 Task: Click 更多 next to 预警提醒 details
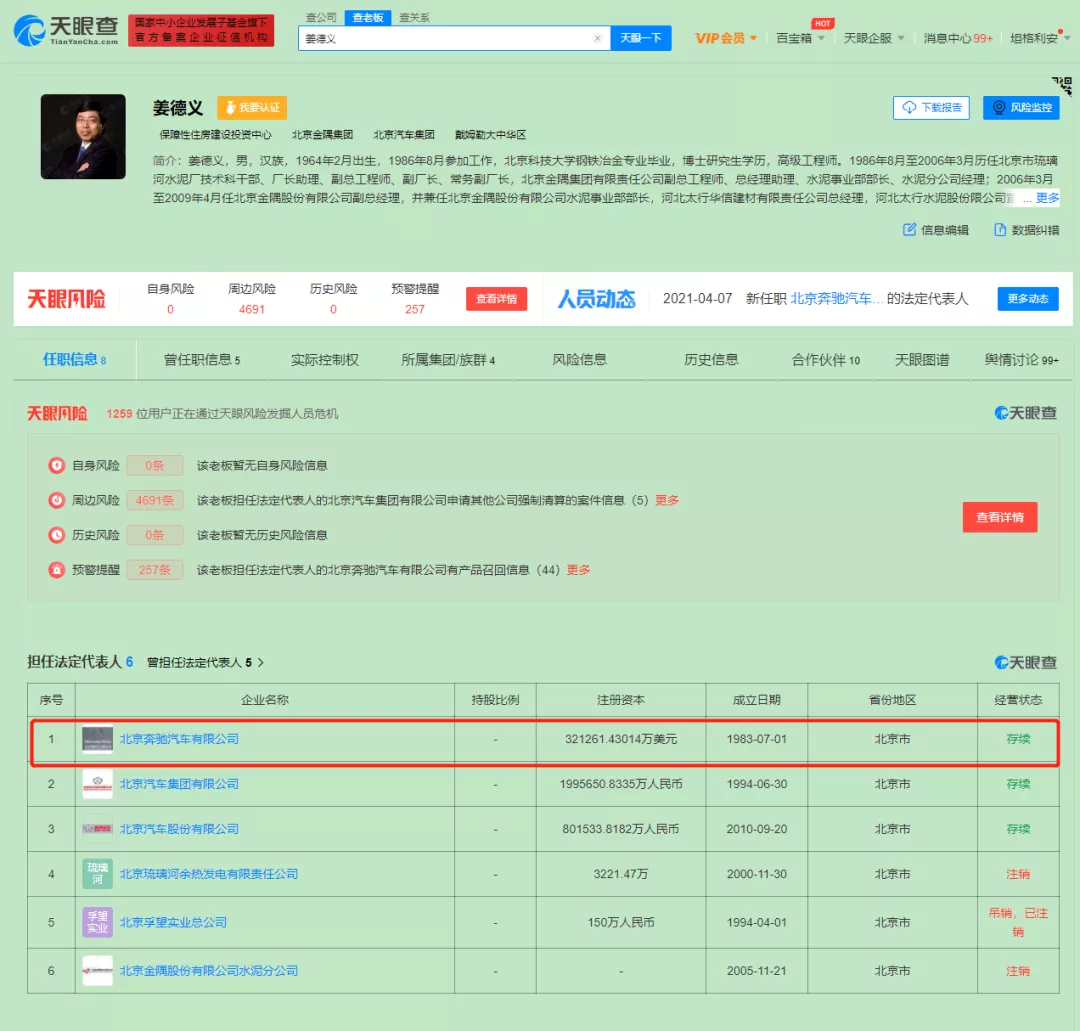[578, 570]
